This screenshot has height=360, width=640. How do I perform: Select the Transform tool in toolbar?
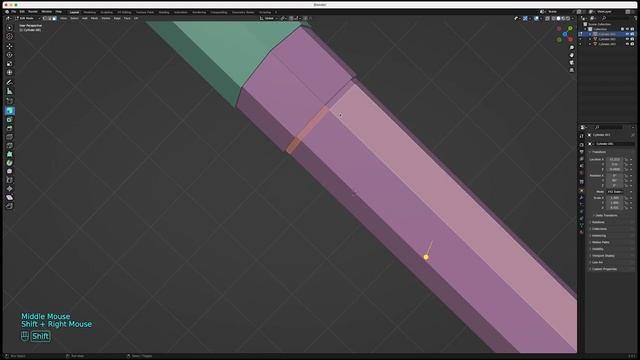(x=9, y=72)
